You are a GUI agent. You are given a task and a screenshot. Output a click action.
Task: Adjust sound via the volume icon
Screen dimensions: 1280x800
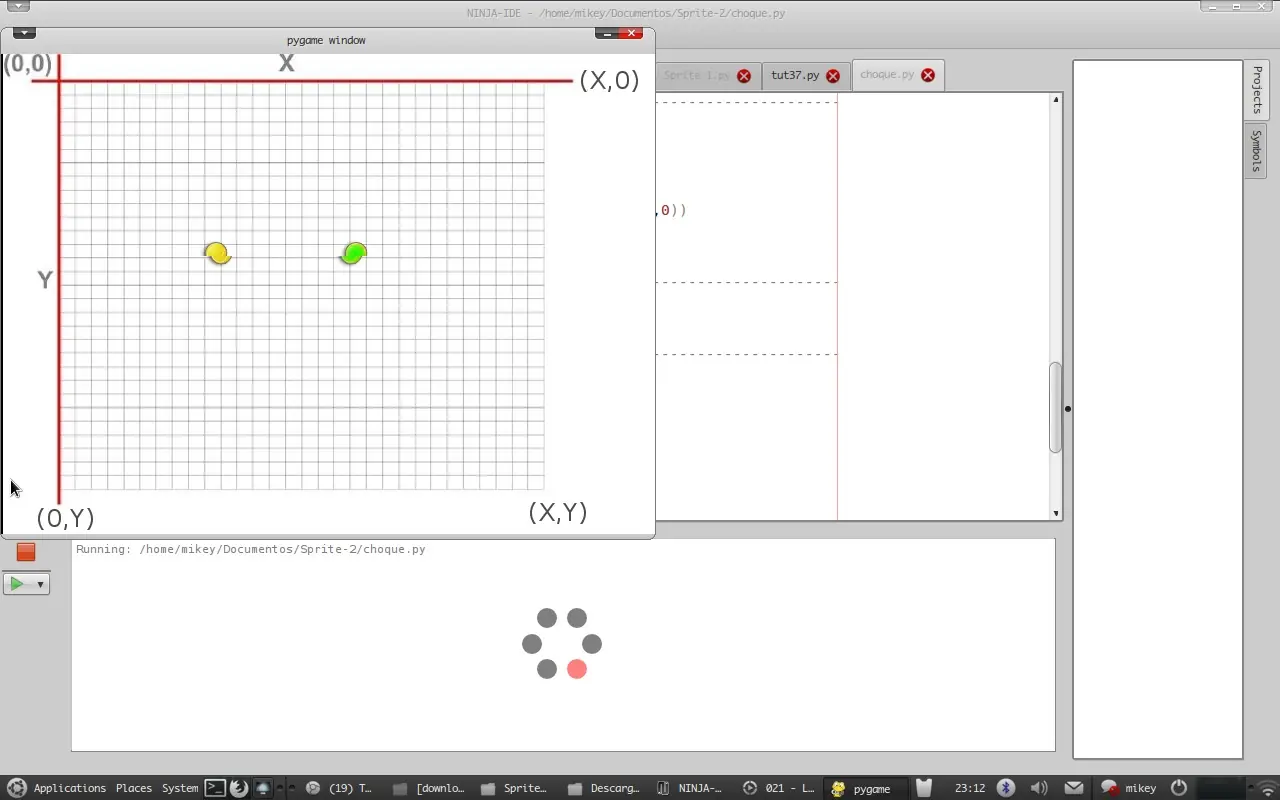tap(1039, 788)
